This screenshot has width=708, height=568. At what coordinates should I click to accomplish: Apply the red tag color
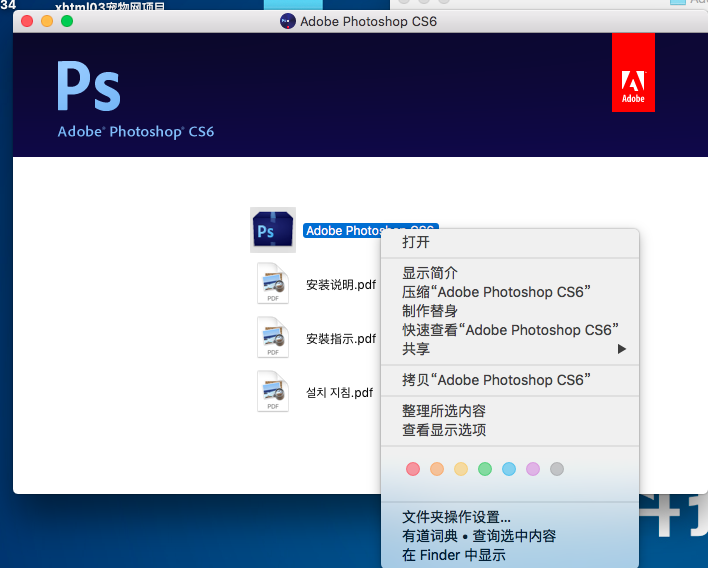pyautogui.click(x=413, y=469)
